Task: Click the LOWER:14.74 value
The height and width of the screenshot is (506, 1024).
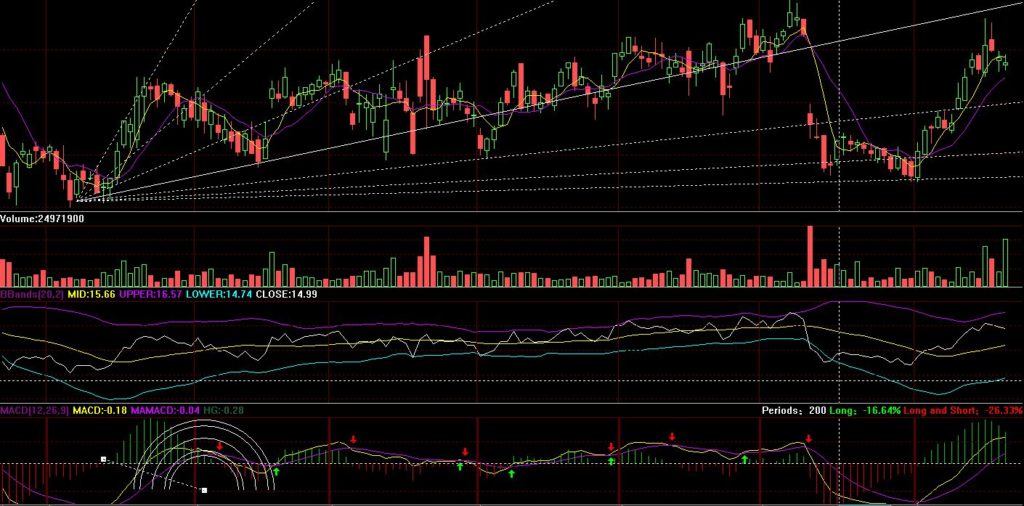Action: click(x=219, y=294)
